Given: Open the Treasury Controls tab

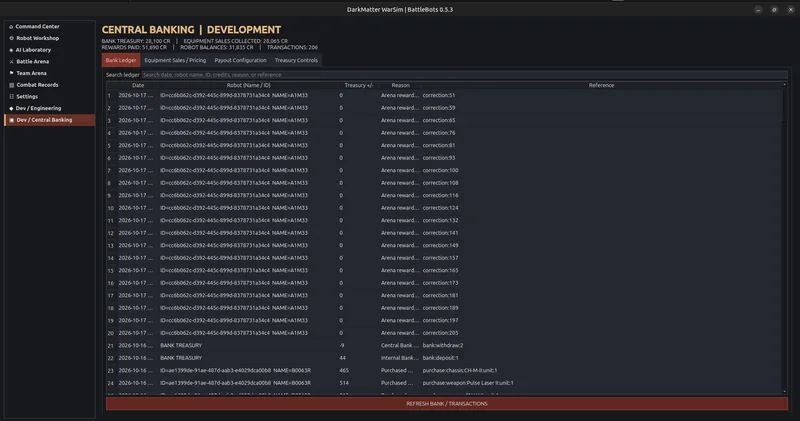Looking at the screenshot, I should point(296,60).
